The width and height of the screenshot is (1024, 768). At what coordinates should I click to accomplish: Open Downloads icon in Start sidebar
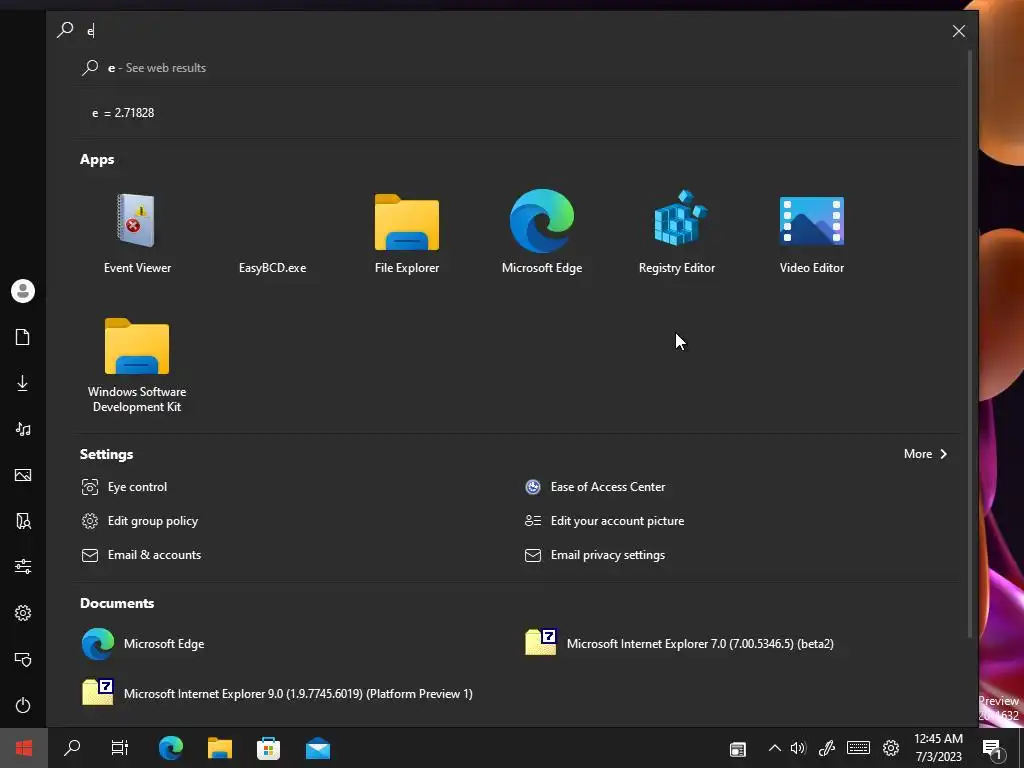point(23,383)
